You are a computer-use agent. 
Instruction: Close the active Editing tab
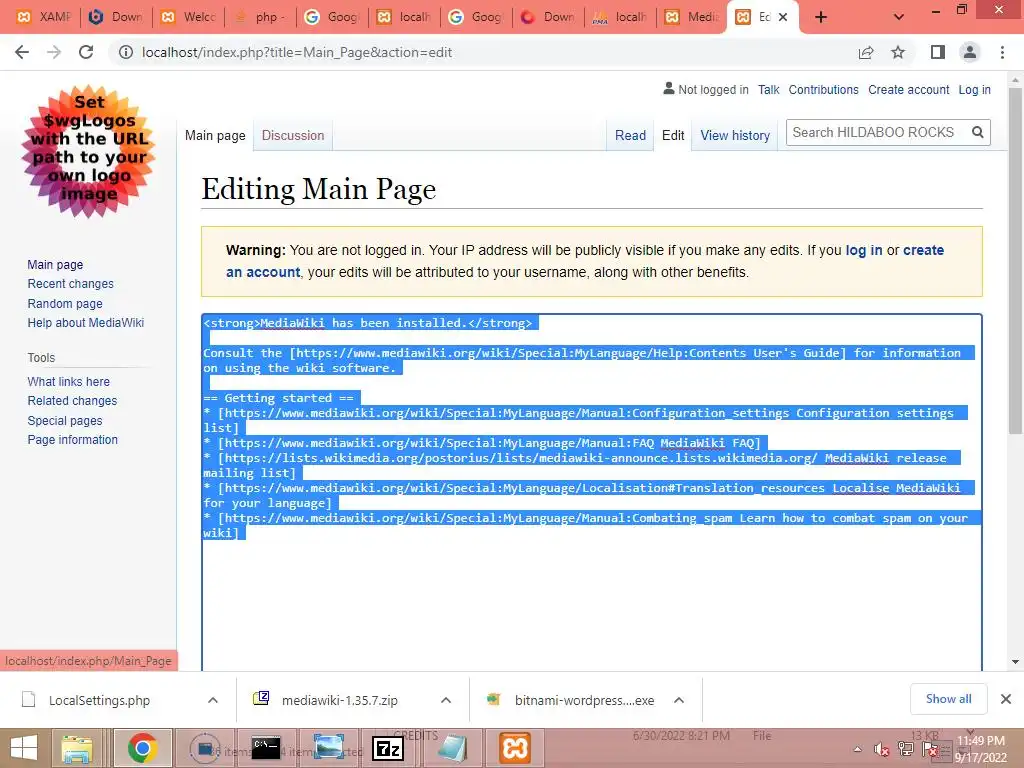click(783, 17)
